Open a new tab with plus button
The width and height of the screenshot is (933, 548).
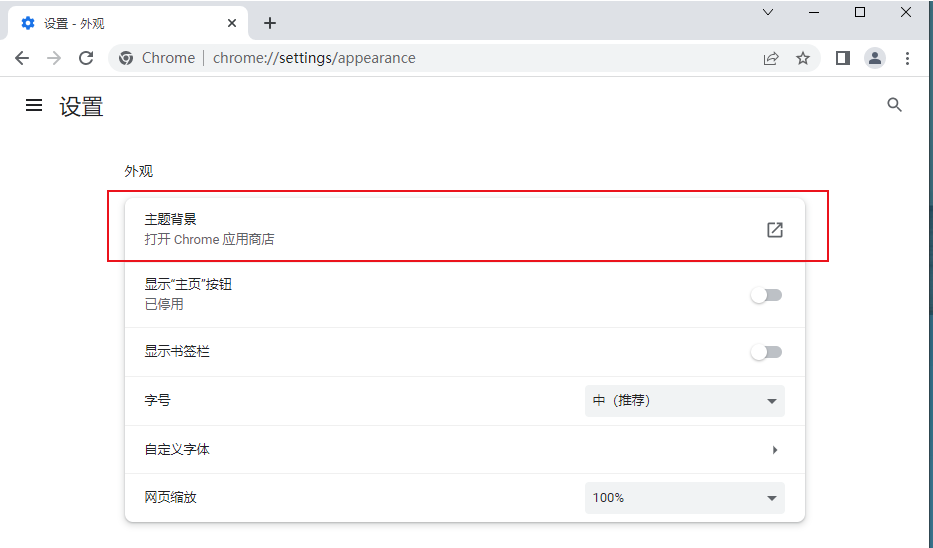click(x=270, y=23)
